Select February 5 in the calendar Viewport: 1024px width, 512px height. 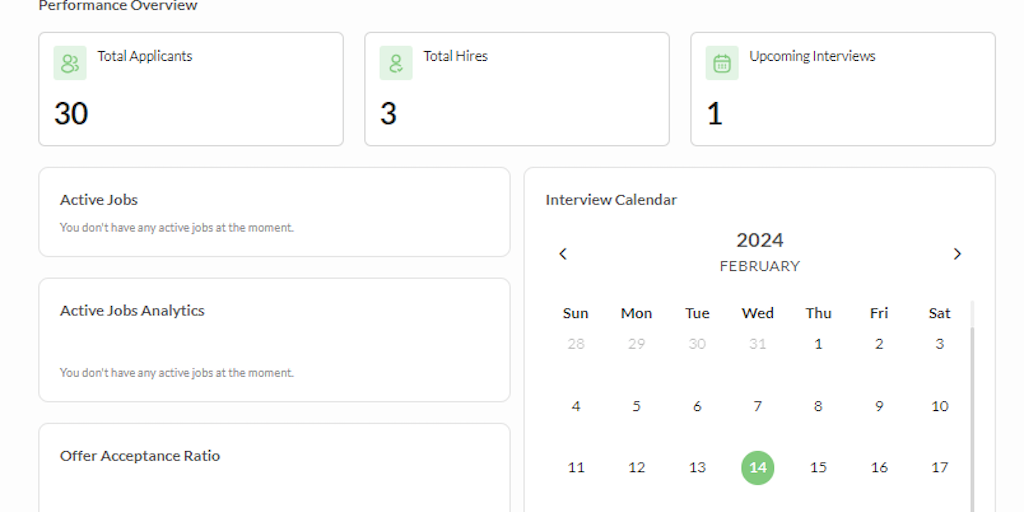pos(637,406)
